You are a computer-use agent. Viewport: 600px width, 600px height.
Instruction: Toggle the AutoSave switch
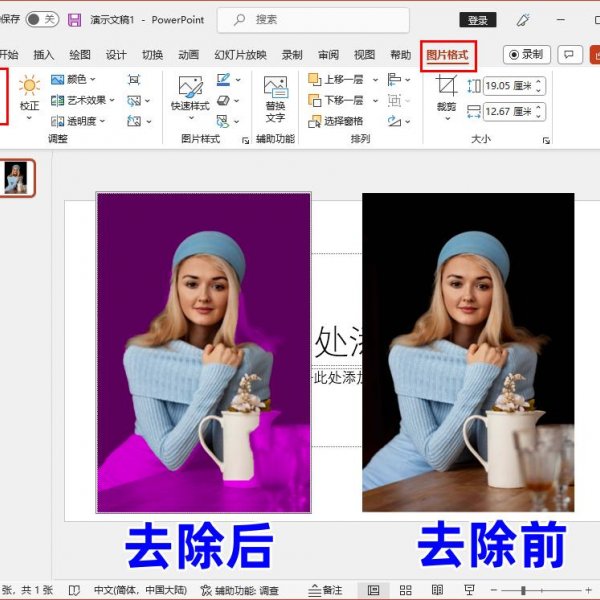41,19
